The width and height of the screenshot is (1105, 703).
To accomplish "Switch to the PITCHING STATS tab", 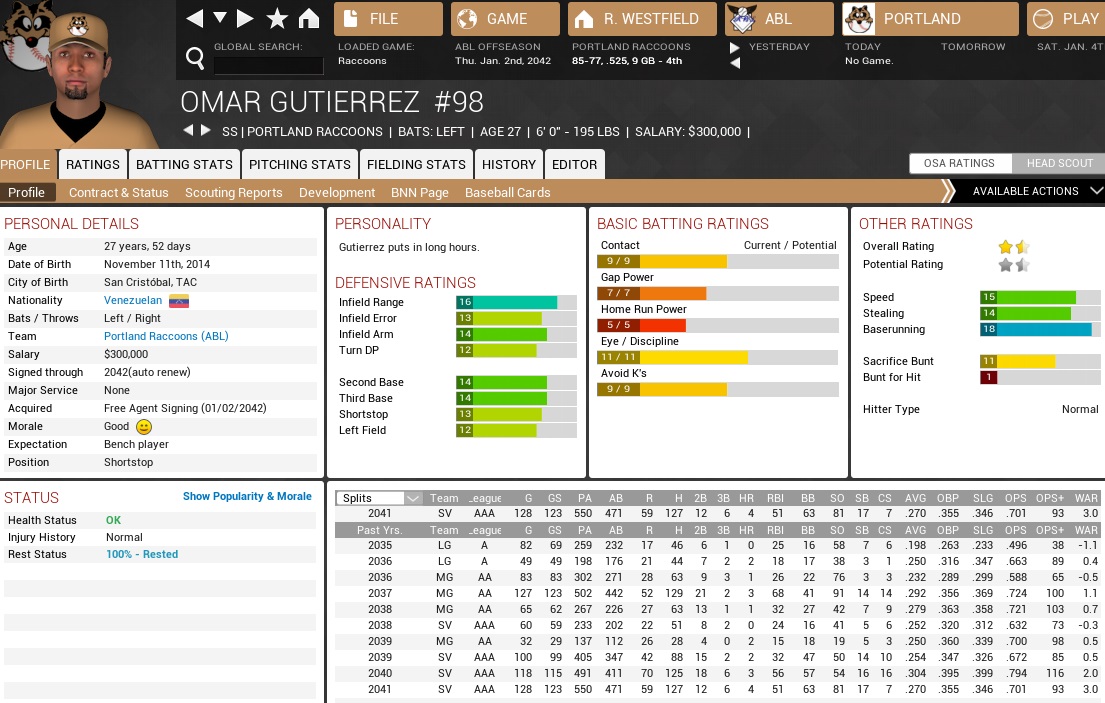I will (300, 164).
